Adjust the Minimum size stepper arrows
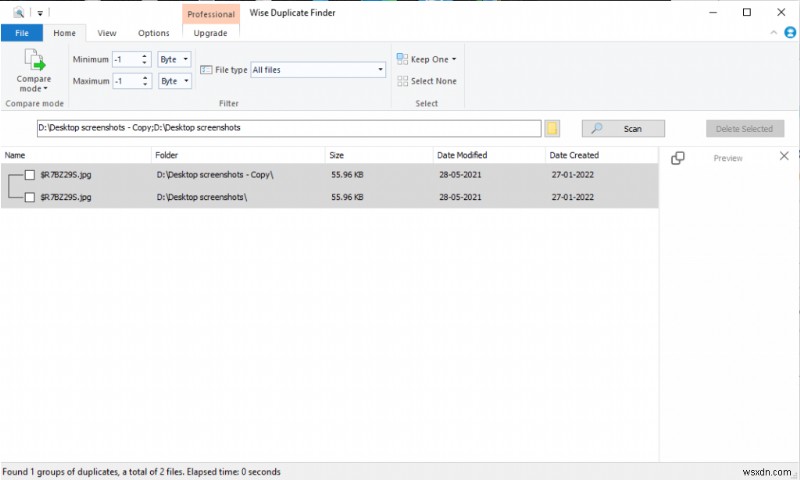Screen dimensions: 800x480 point(144,59)
